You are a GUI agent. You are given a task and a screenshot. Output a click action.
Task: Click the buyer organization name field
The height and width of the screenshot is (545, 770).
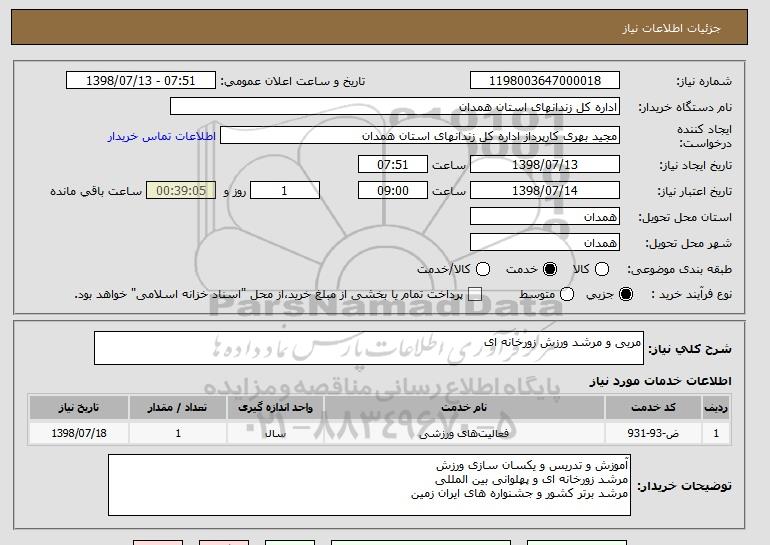[x=395, y=107]
